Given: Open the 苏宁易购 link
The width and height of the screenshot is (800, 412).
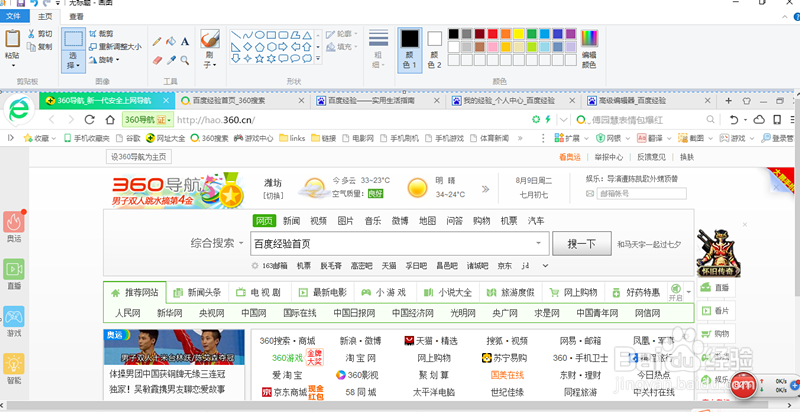Looking at the screenshot, I should coord(504,358).
